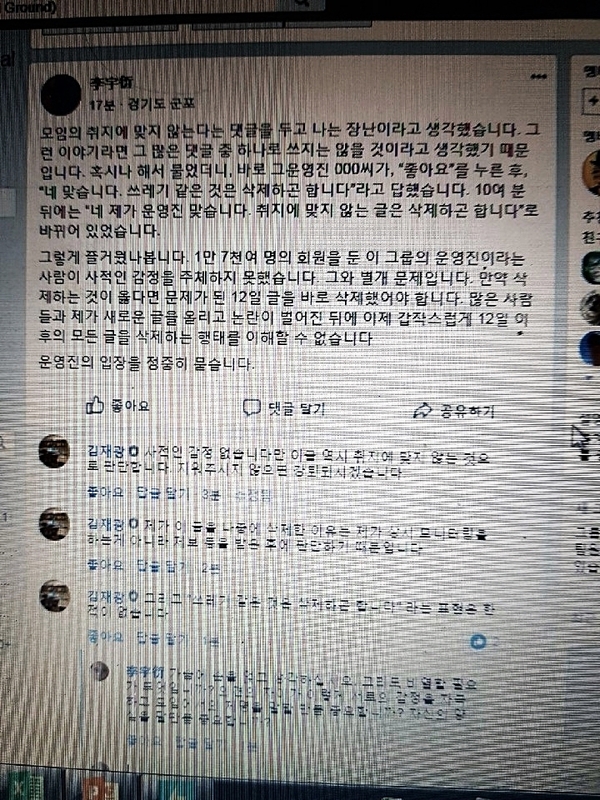Click the post author's black profile picture
The height and width of the screenshot is (800, 600).
point(60,95)
